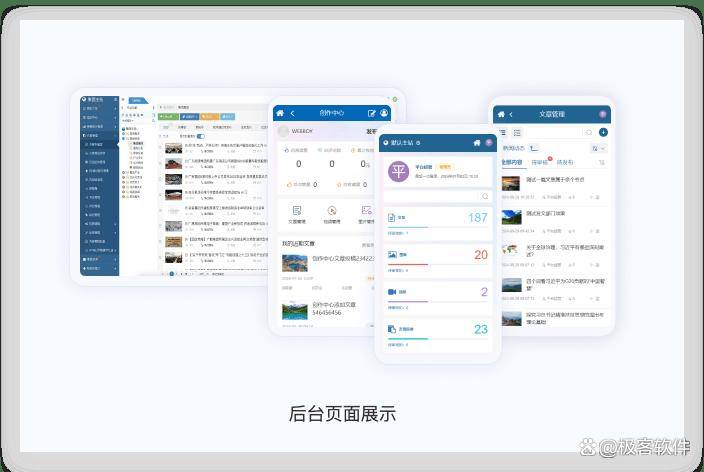Click the dark blue button in desktop toolbar

[189, 117]
